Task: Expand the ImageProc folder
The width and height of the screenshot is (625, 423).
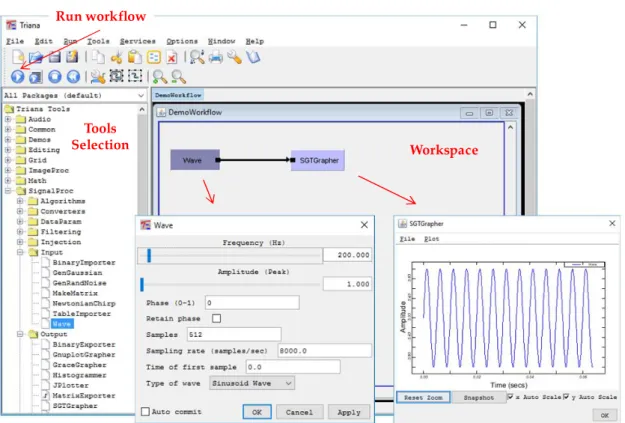Action: [x=8, y=170]
